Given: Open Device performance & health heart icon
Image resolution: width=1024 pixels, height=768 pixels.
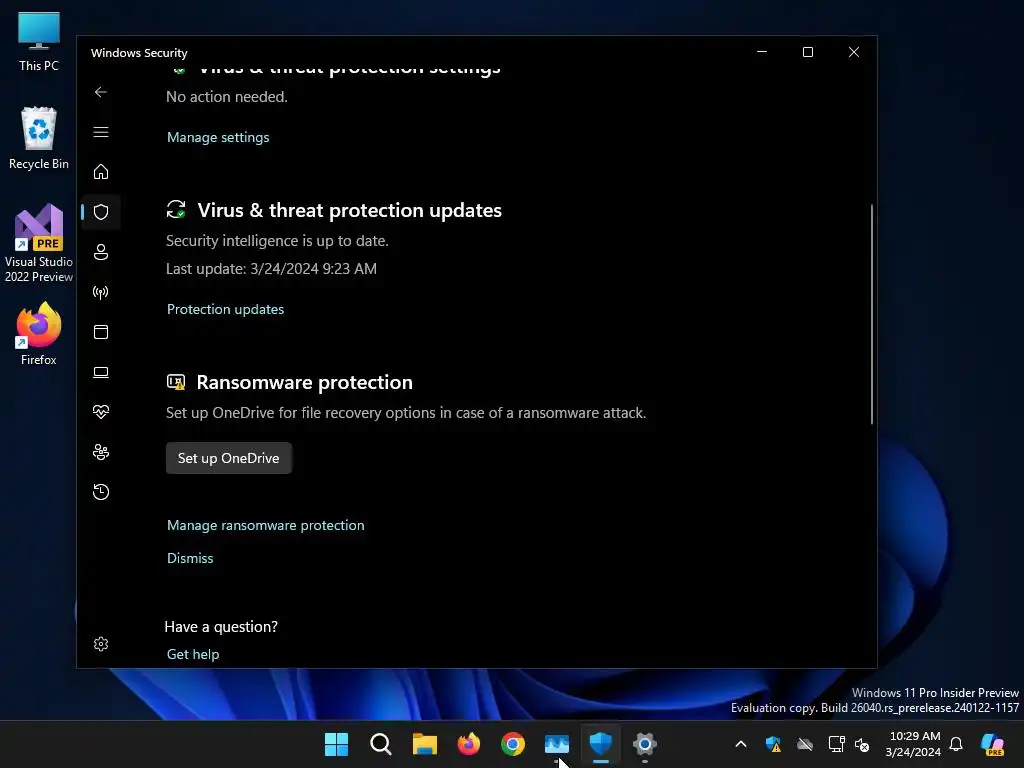Looking at the screenshot, I should [x=101, y=412].
